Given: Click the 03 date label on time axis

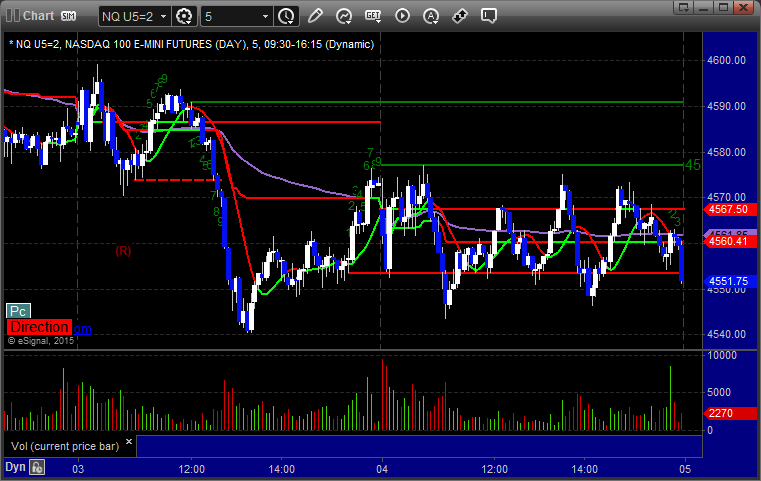Looking at the screenshot, I should click(78, 469).
